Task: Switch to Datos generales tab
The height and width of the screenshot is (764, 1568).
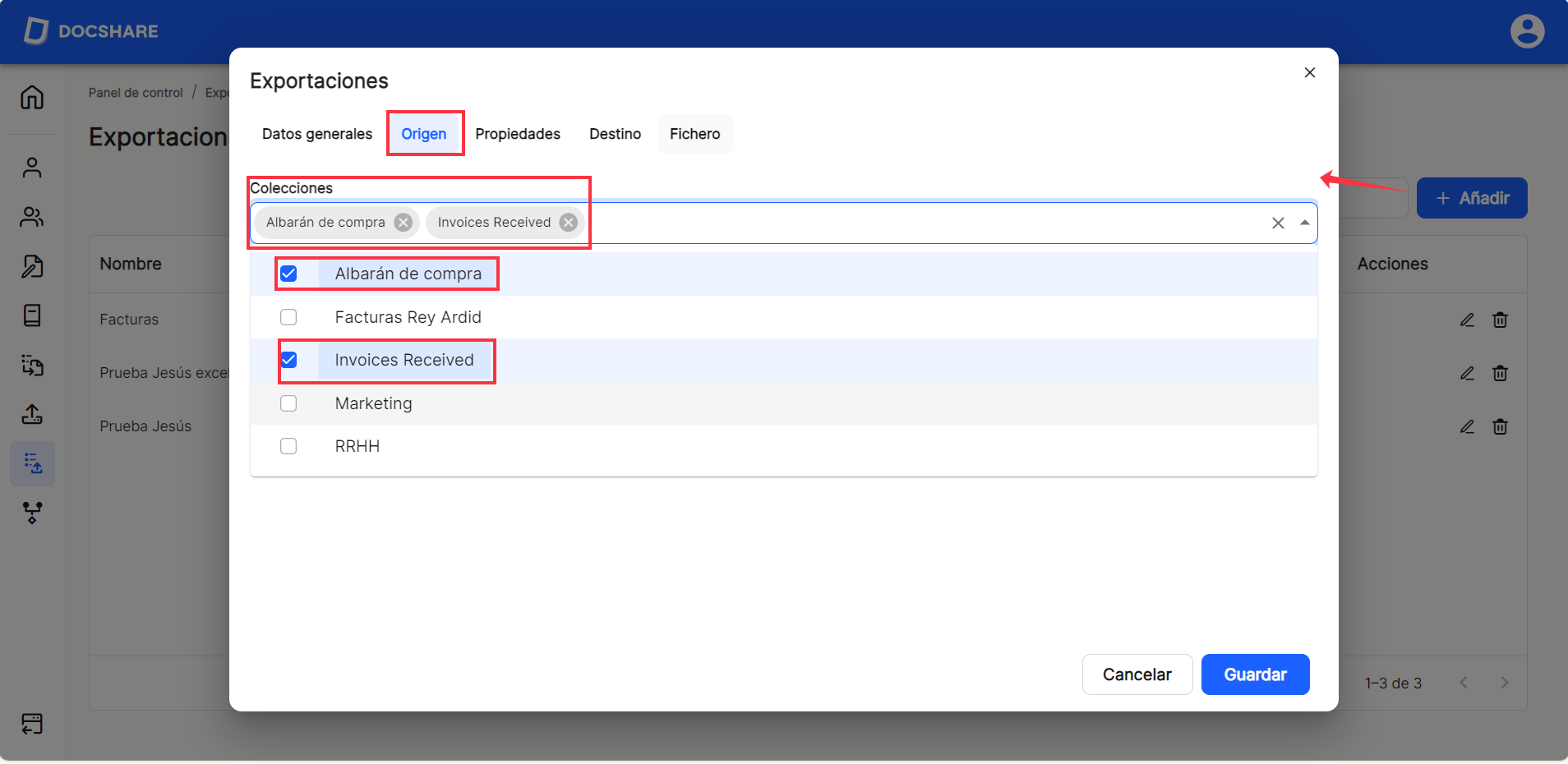Action: (x=317, y=134)
